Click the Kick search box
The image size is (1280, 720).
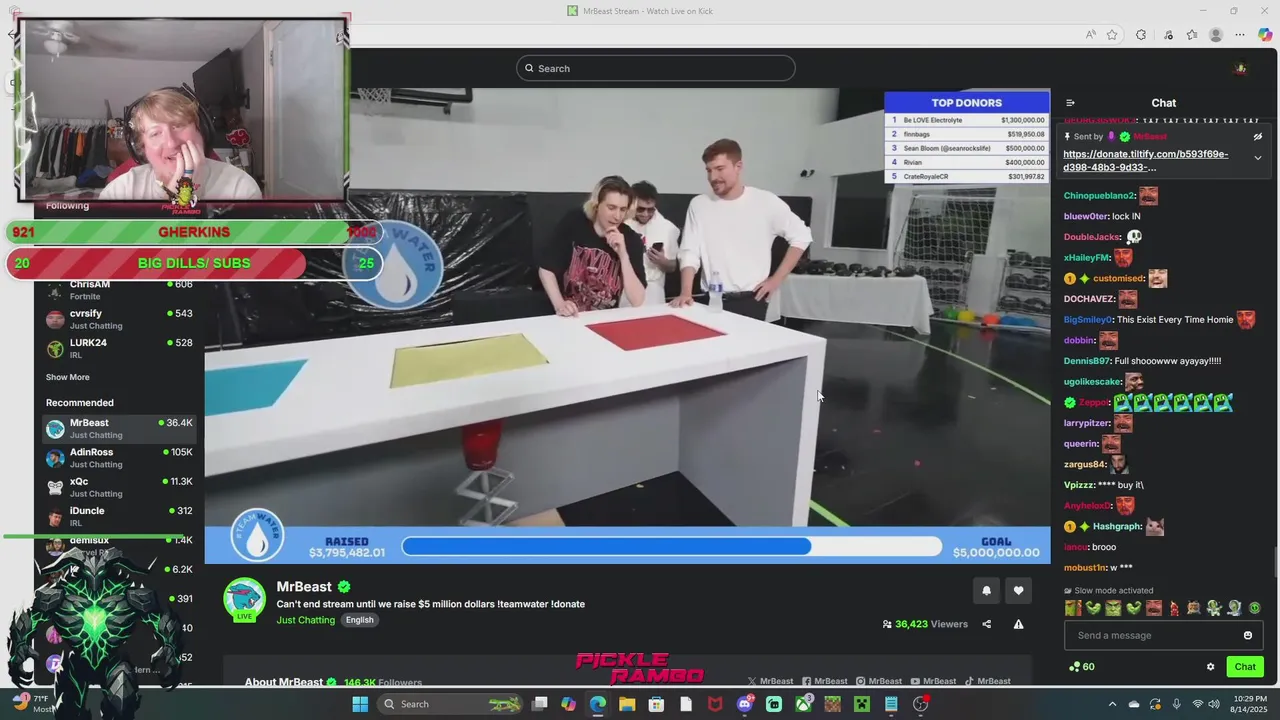click(656, 68)
